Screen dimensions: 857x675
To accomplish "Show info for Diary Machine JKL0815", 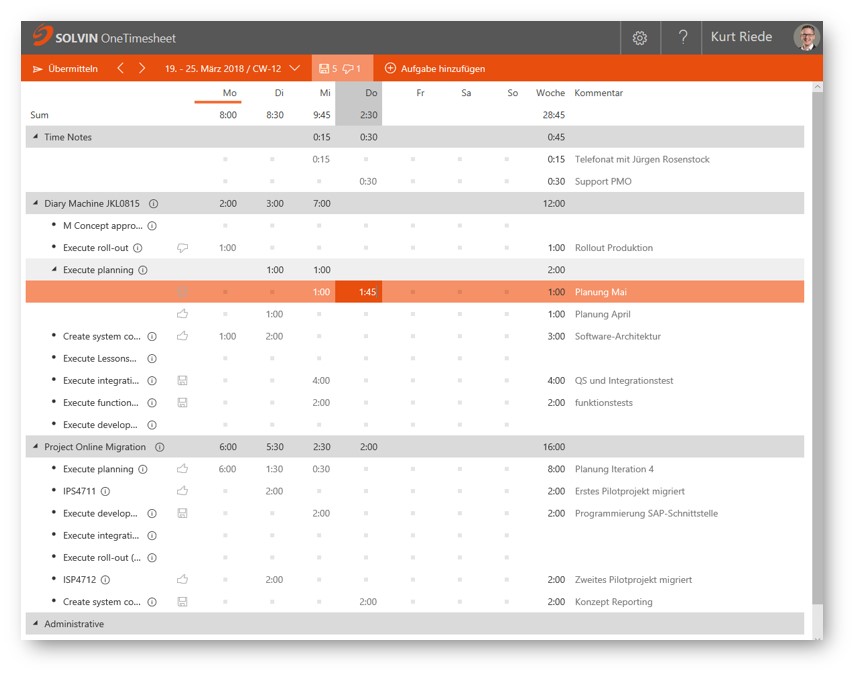I will tap(154, 203).
